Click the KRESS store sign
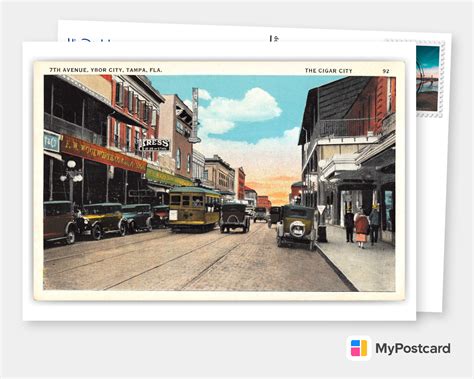 click(156, 145)
